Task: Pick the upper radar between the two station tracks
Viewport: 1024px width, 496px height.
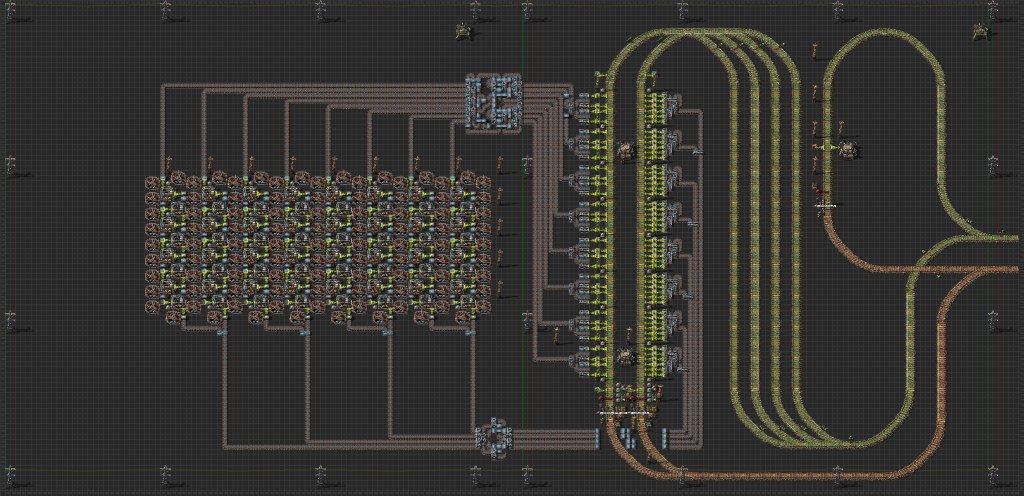Action: (626, 151)
